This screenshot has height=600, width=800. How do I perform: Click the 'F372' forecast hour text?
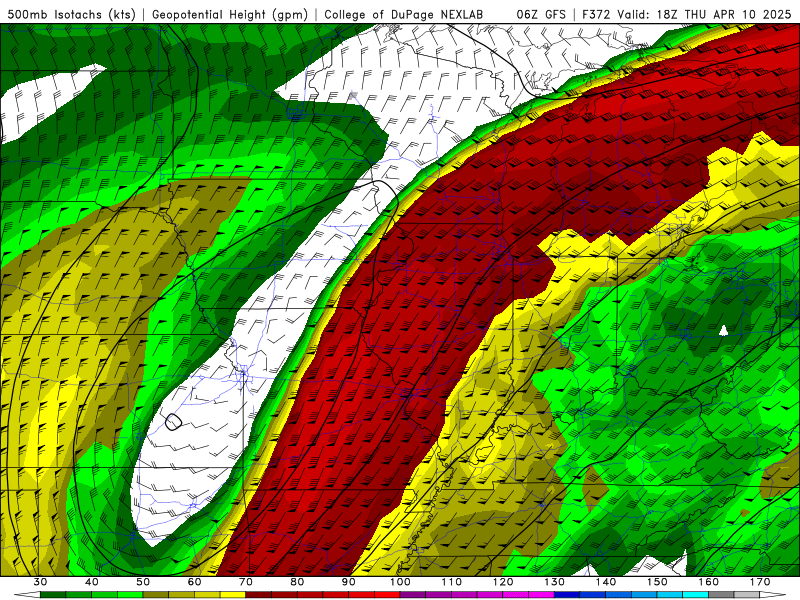tap(596, 15)
